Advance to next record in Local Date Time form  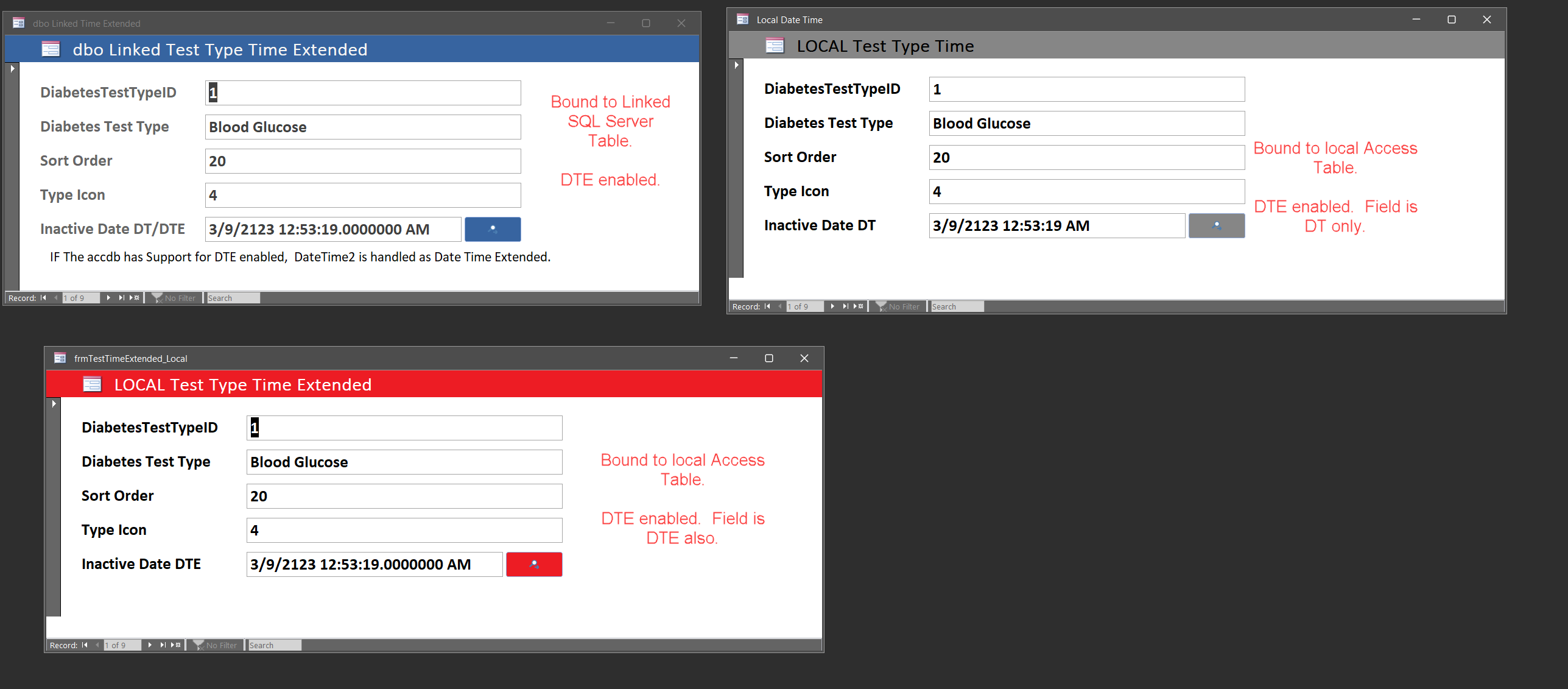[832, 306]
